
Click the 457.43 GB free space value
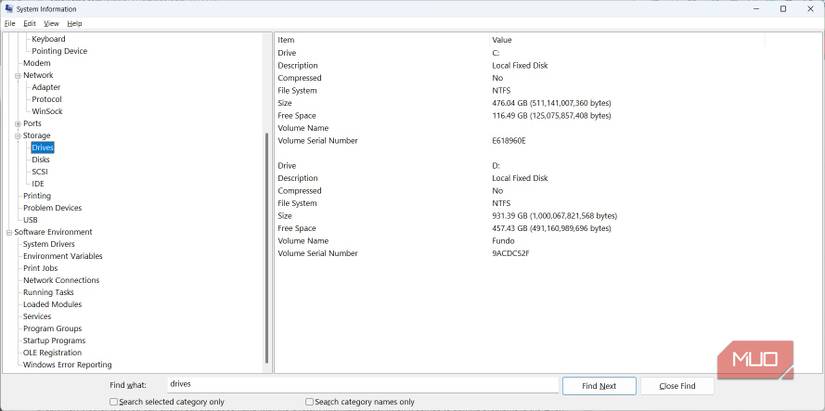point(551,228)
